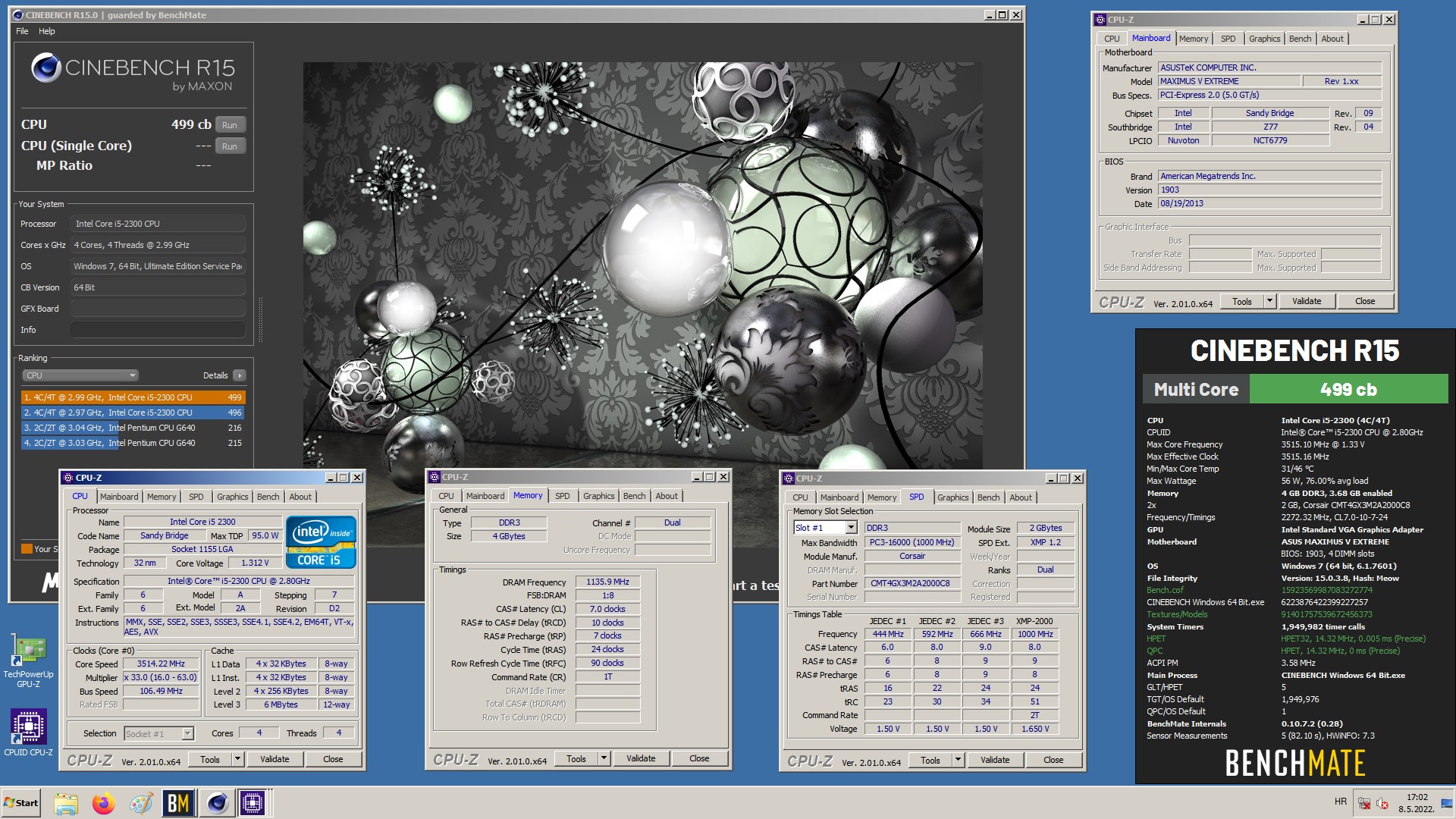Click BIOS Version 1903 value

(1269, 190)
